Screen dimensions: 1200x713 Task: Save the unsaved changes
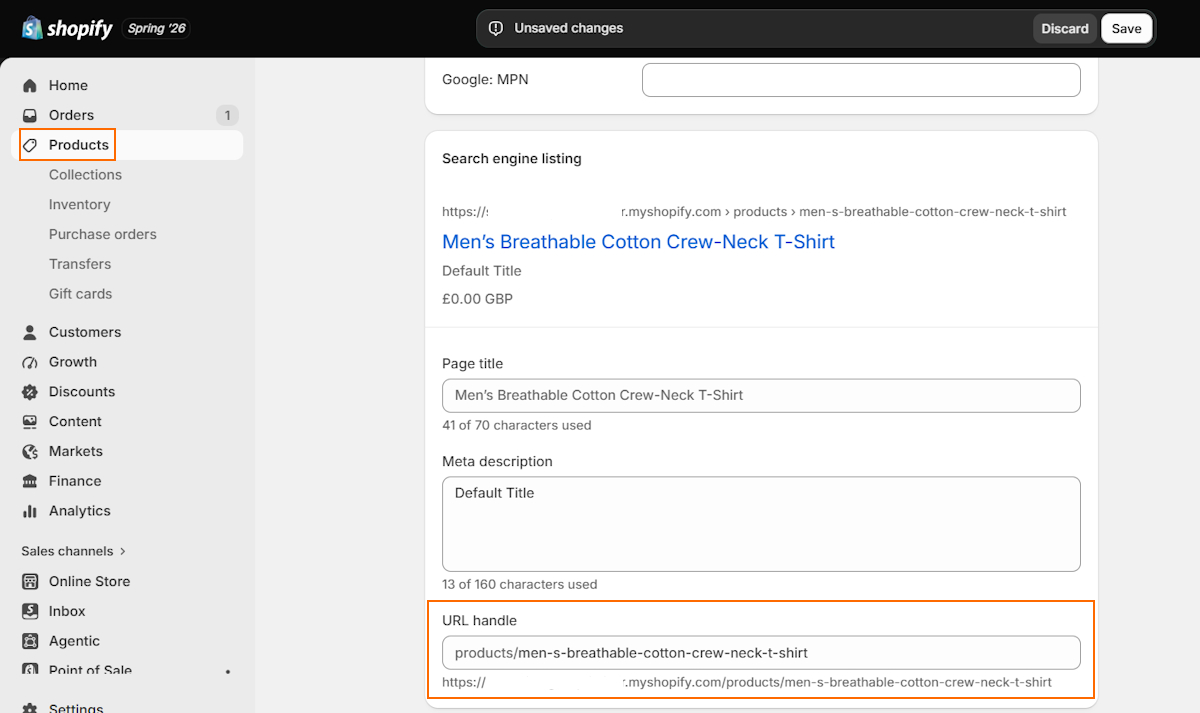coord(1126,29)
